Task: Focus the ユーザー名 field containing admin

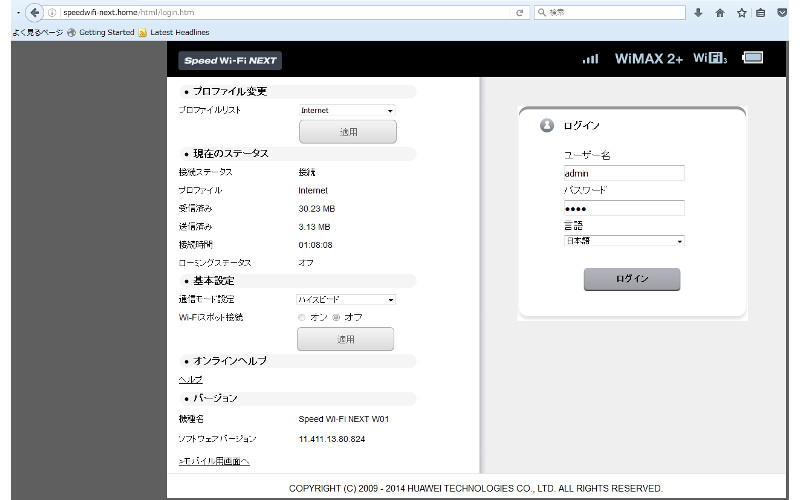Action: (x=624, y=173)
